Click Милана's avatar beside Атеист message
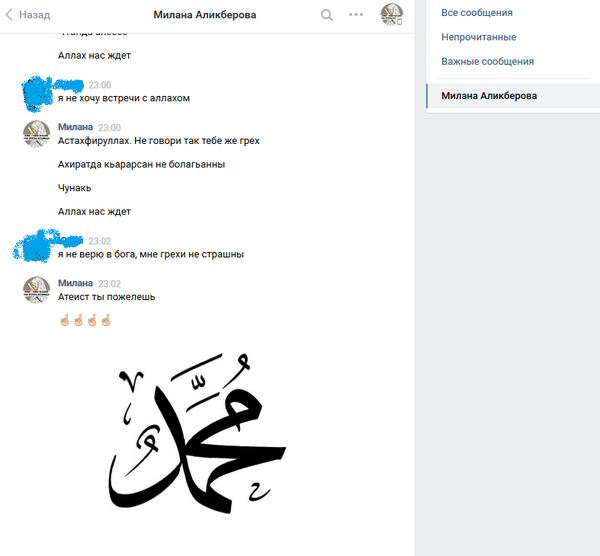 (x=37, y=290)
